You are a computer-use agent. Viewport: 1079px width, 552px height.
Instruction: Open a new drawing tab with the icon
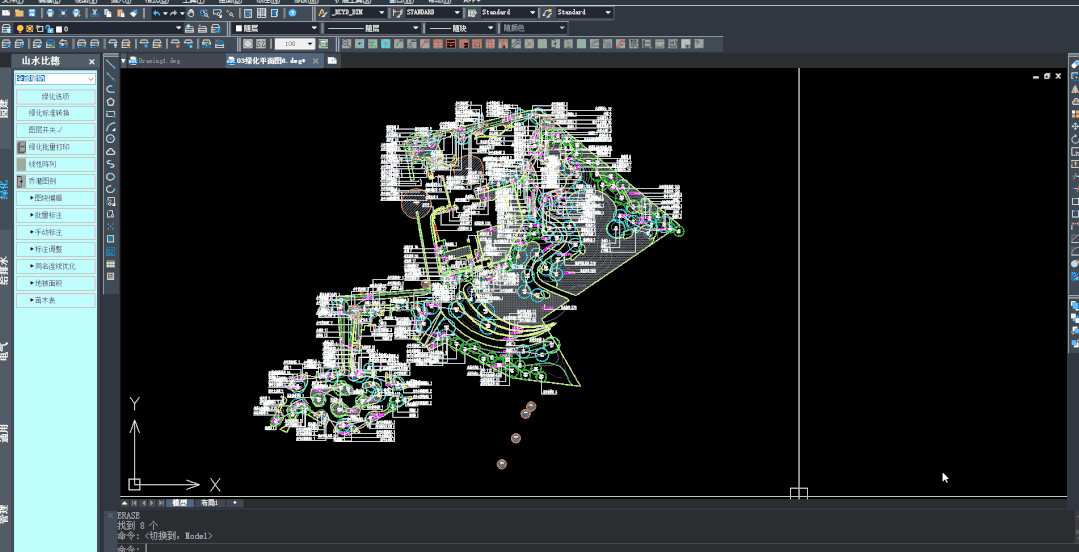point(332,61)
